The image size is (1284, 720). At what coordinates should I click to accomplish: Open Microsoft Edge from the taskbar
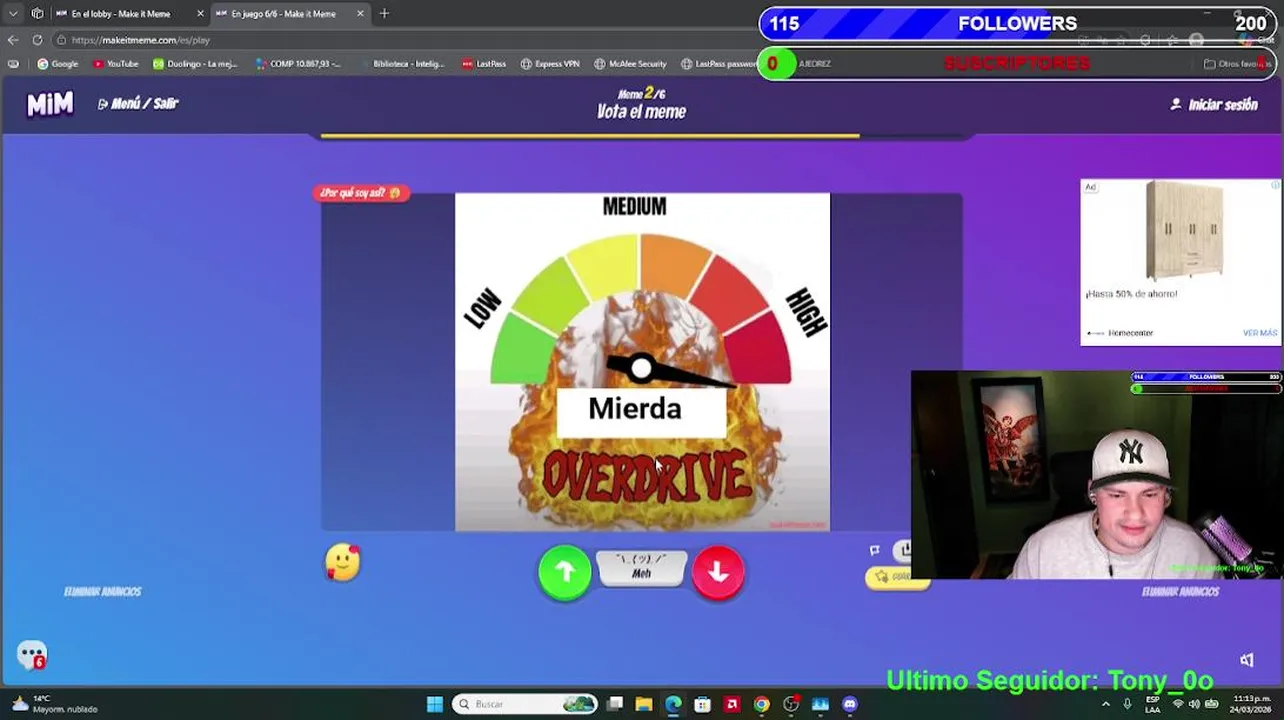pos(673,704)
